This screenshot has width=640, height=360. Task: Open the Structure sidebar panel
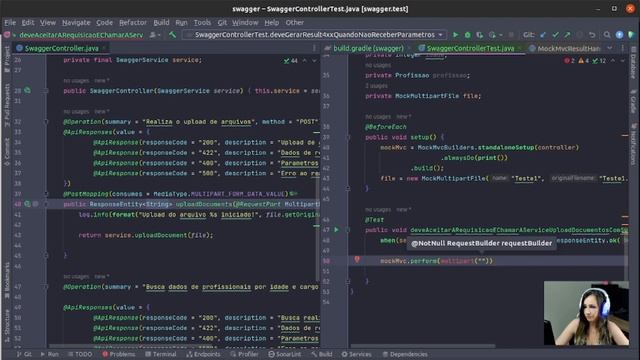[7, 325]
